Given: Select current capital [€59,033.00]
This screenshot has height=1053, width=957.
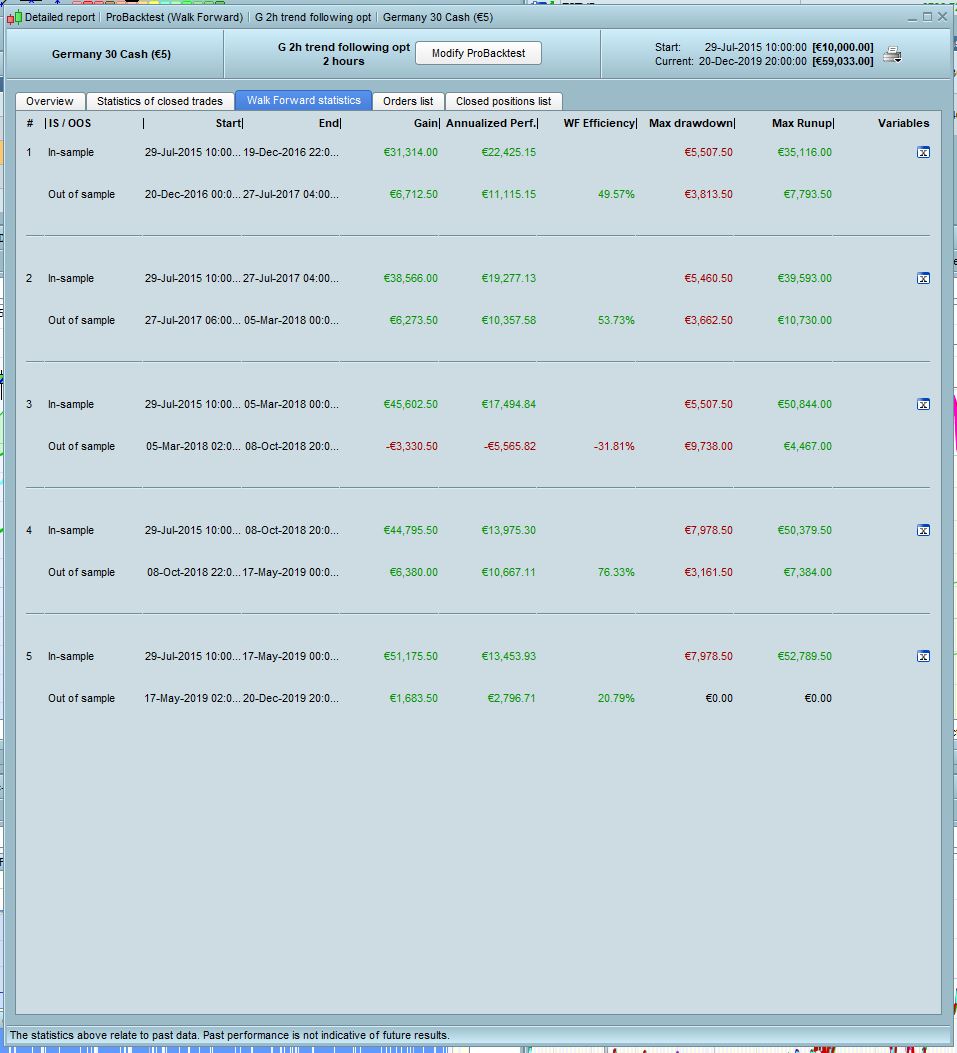Looking at the screenshot, I should click(x=842, y=61).
